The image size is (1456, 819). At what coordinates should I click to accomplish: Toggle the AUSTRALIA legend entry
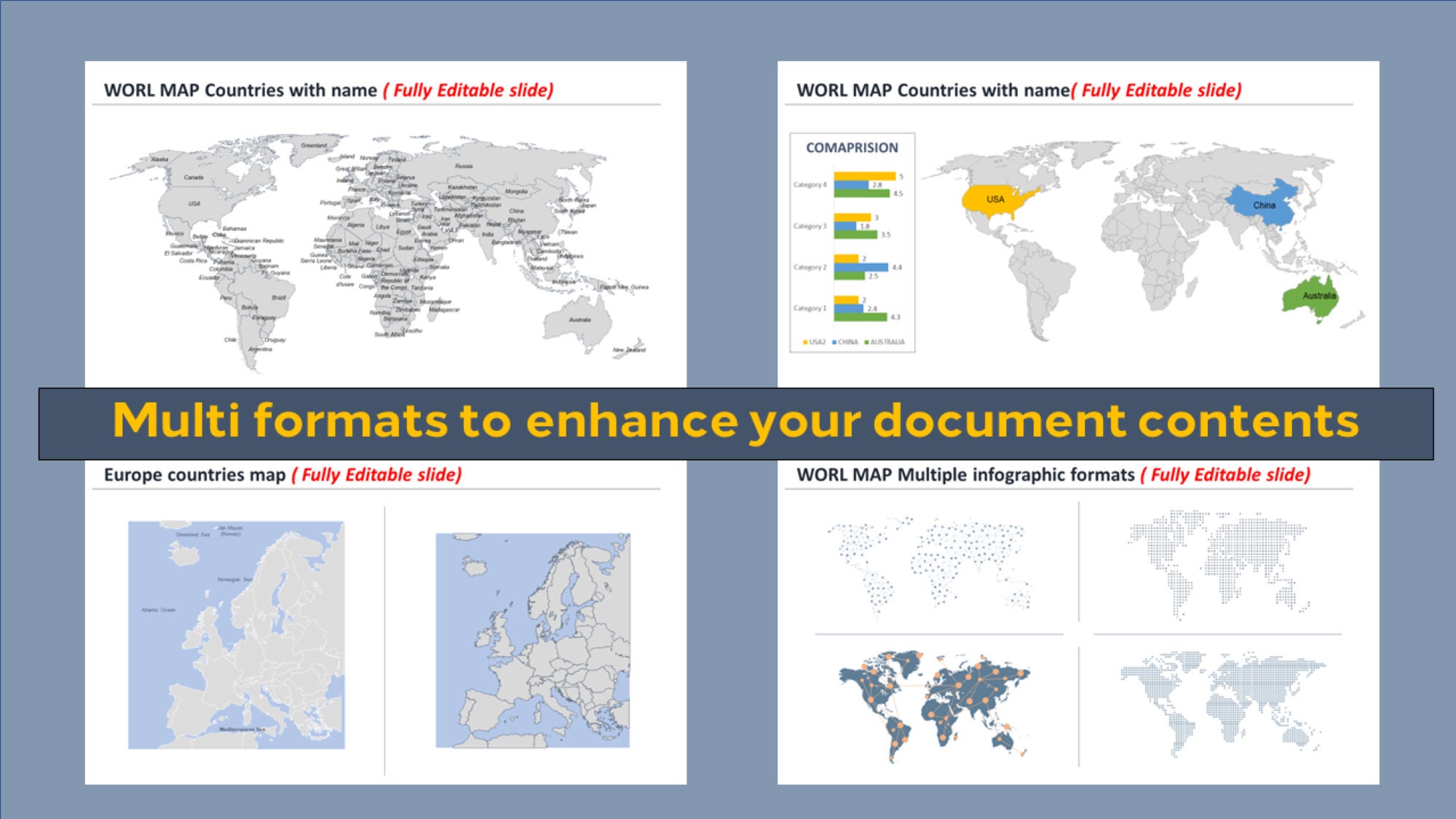coord(887,341)
